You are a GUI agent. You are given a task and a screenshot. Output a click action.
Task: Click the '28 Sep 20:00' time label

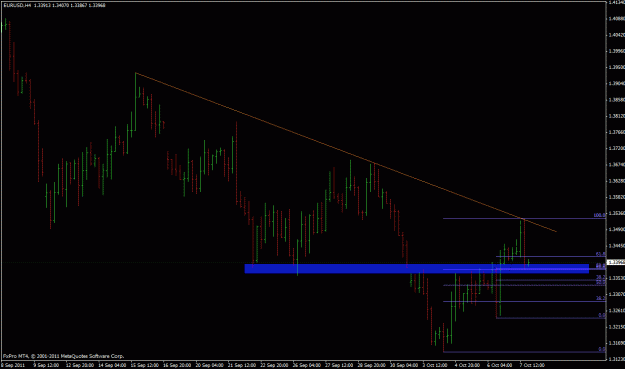(372, 365)
